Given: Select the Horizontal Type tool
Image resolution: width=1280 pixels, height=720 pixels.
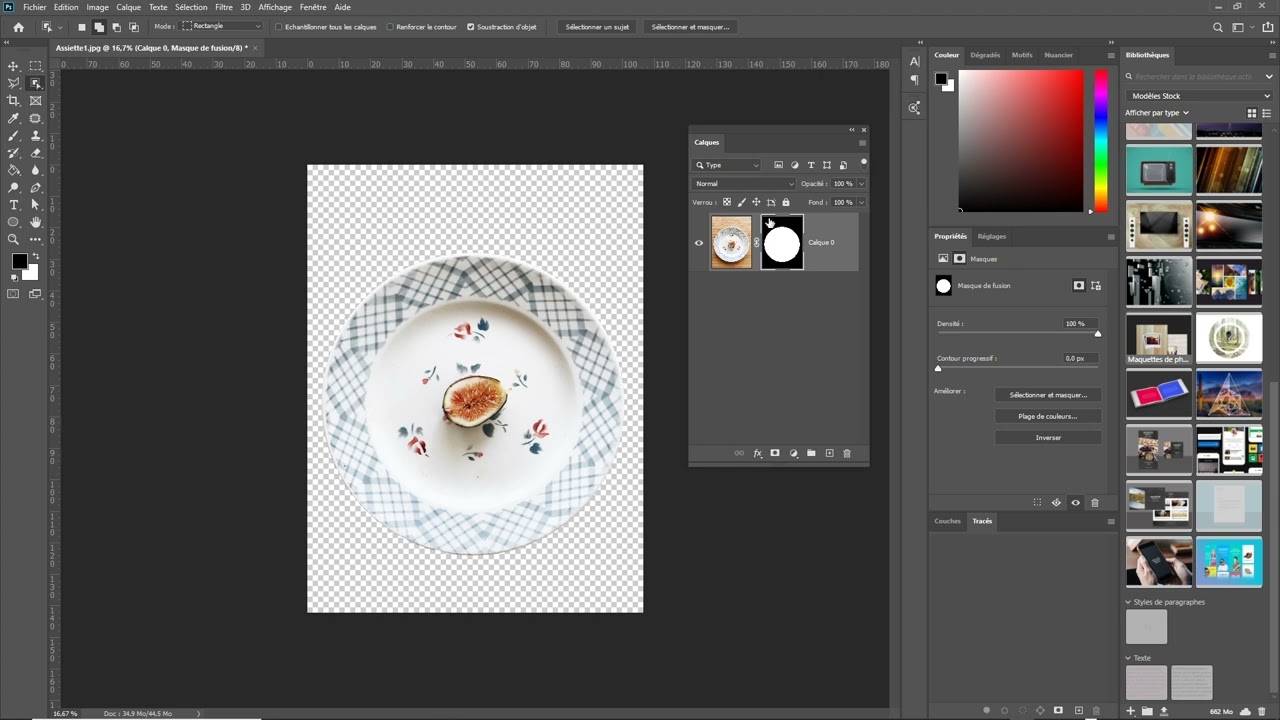Looking at the screenshot, I should pos(14,205).
